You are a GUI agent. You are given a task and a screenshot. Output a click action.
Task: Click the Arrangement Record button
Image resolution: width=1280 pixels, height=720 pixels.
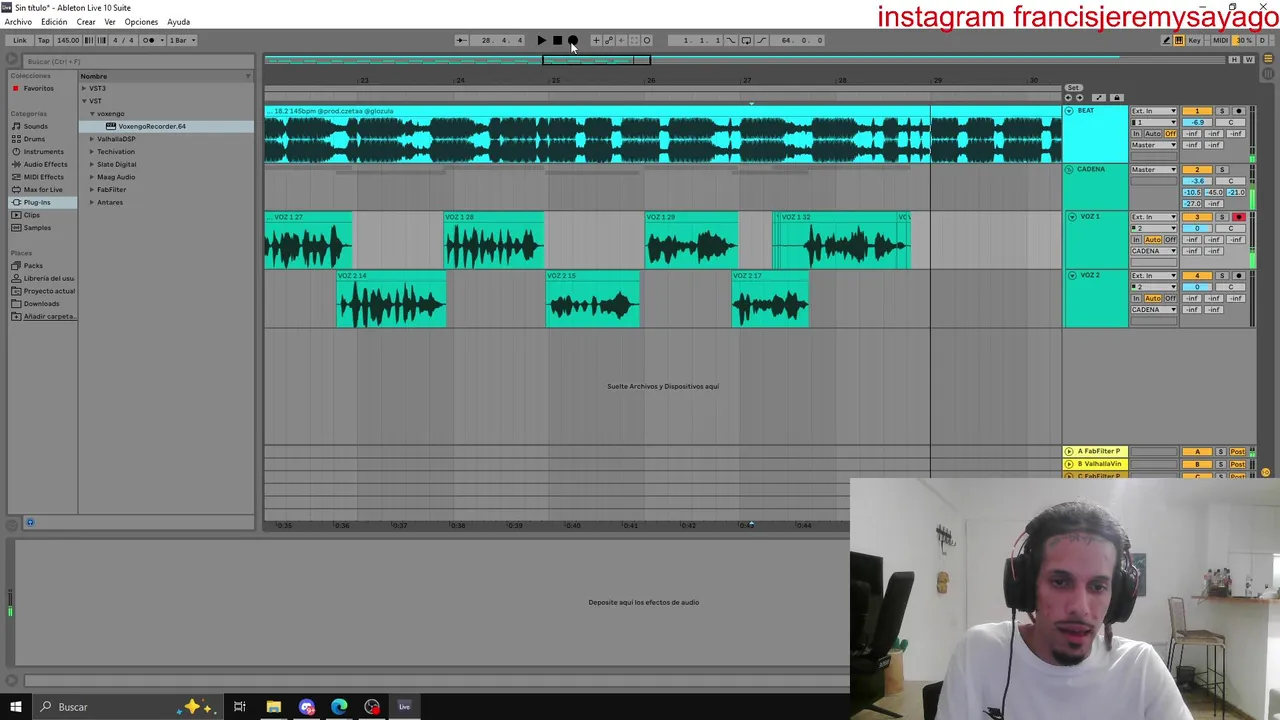[x=573, y=40]
